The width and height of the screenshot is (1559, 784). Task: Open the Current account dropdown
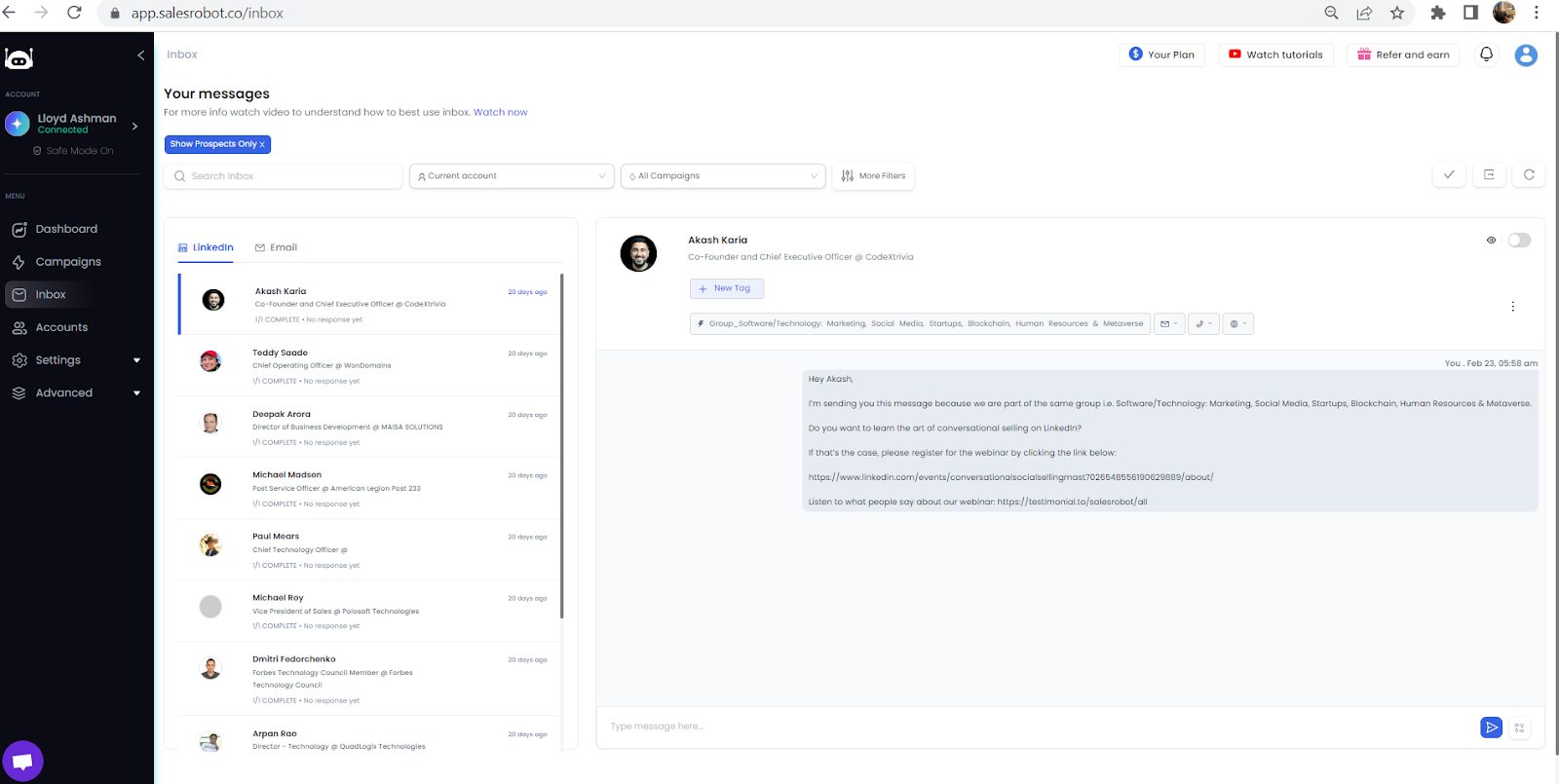[x=512, y=176]
